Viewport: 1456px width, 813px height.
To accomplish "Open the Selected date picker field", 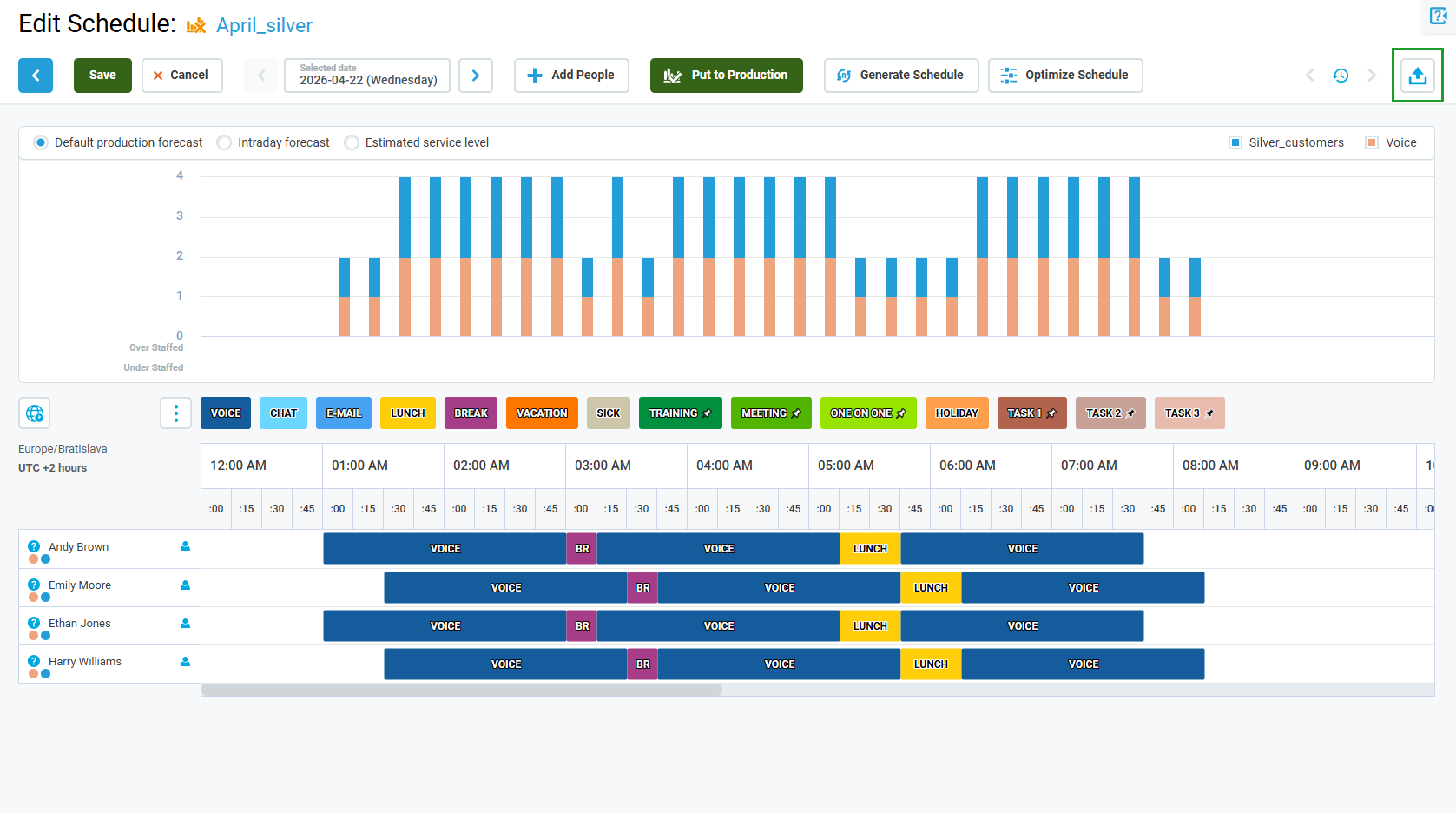I will click(x=367, y=76).
